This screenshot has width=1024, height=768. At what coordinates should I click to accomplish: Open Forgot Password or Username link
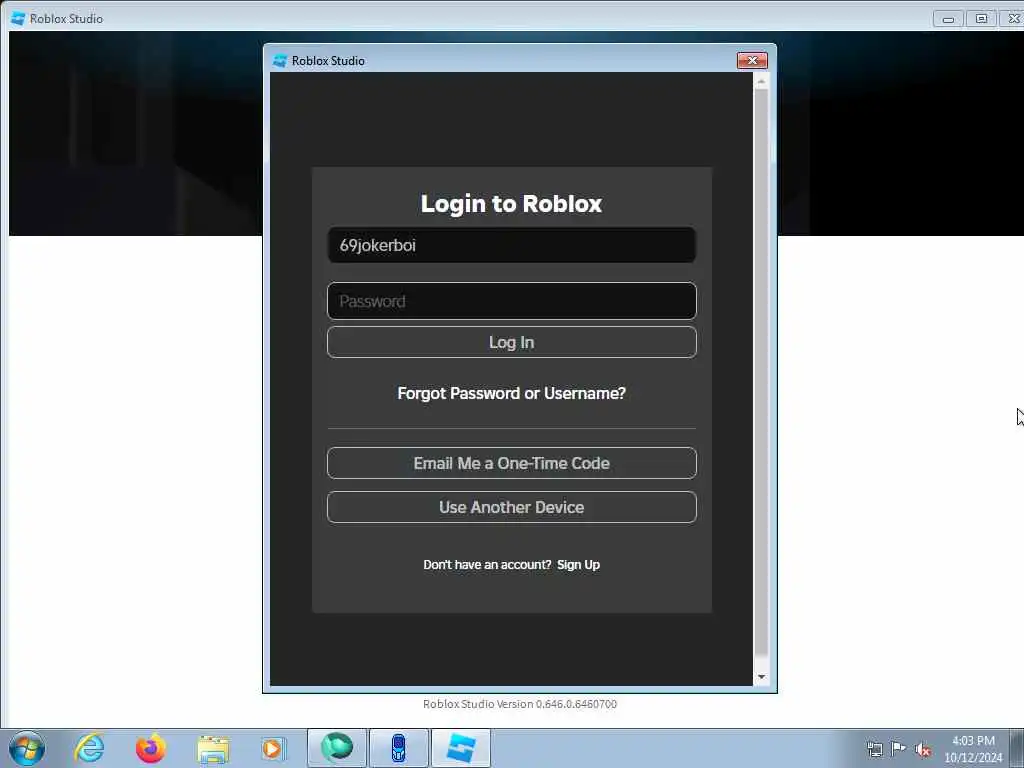511,393
